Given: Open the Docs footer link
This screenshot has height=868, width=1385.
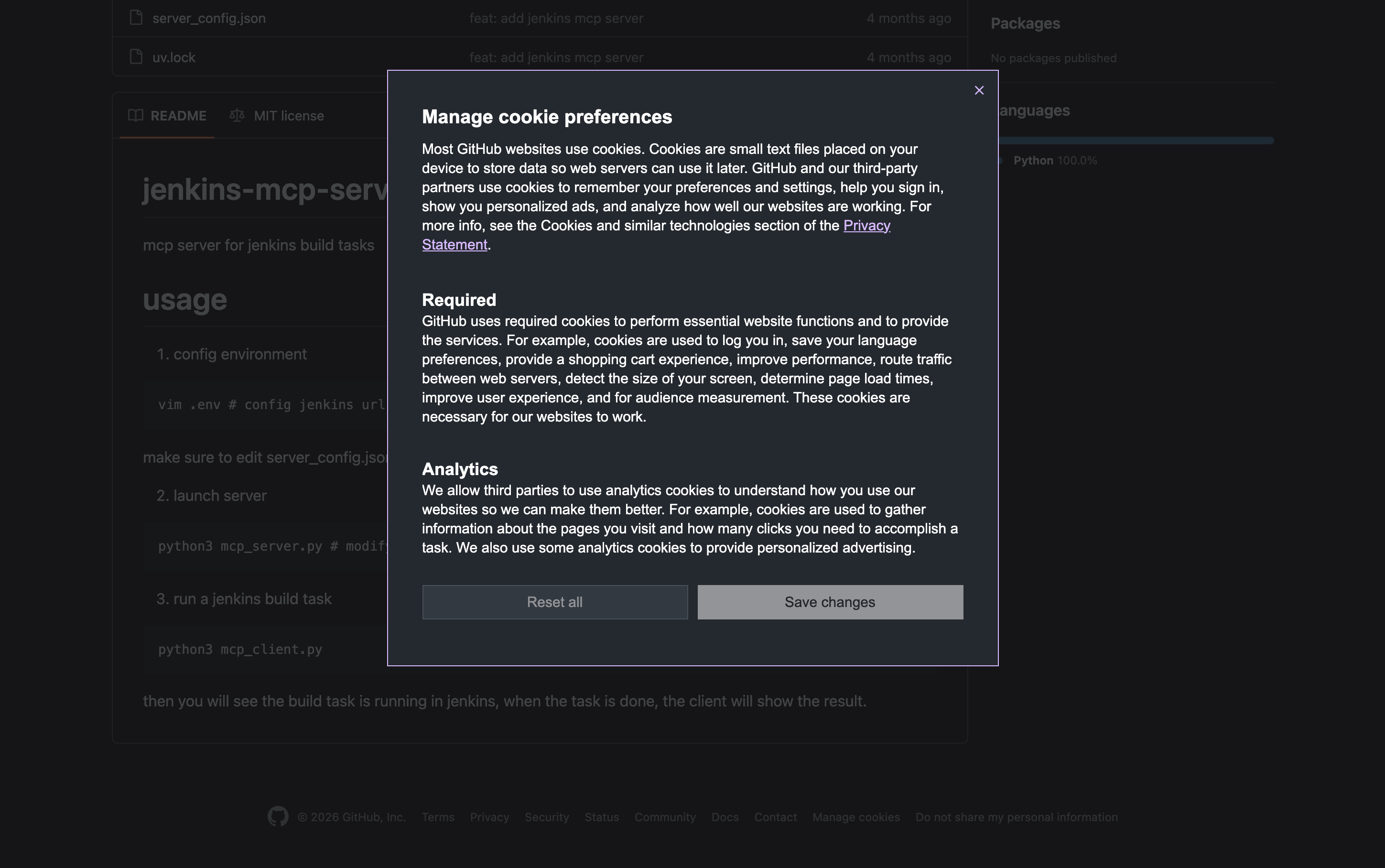Looking at the screenshot, I should coord(725,817).
